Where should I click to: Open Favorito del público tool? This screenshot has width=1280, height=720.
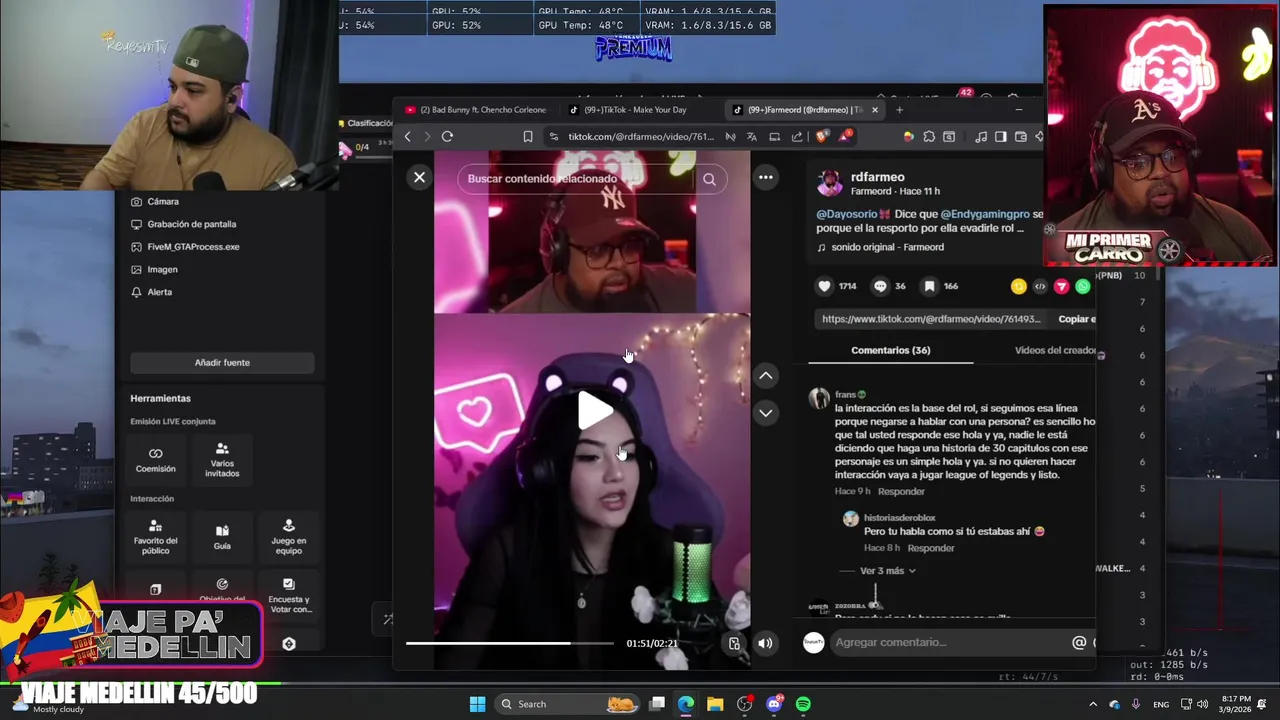point(155,536)
